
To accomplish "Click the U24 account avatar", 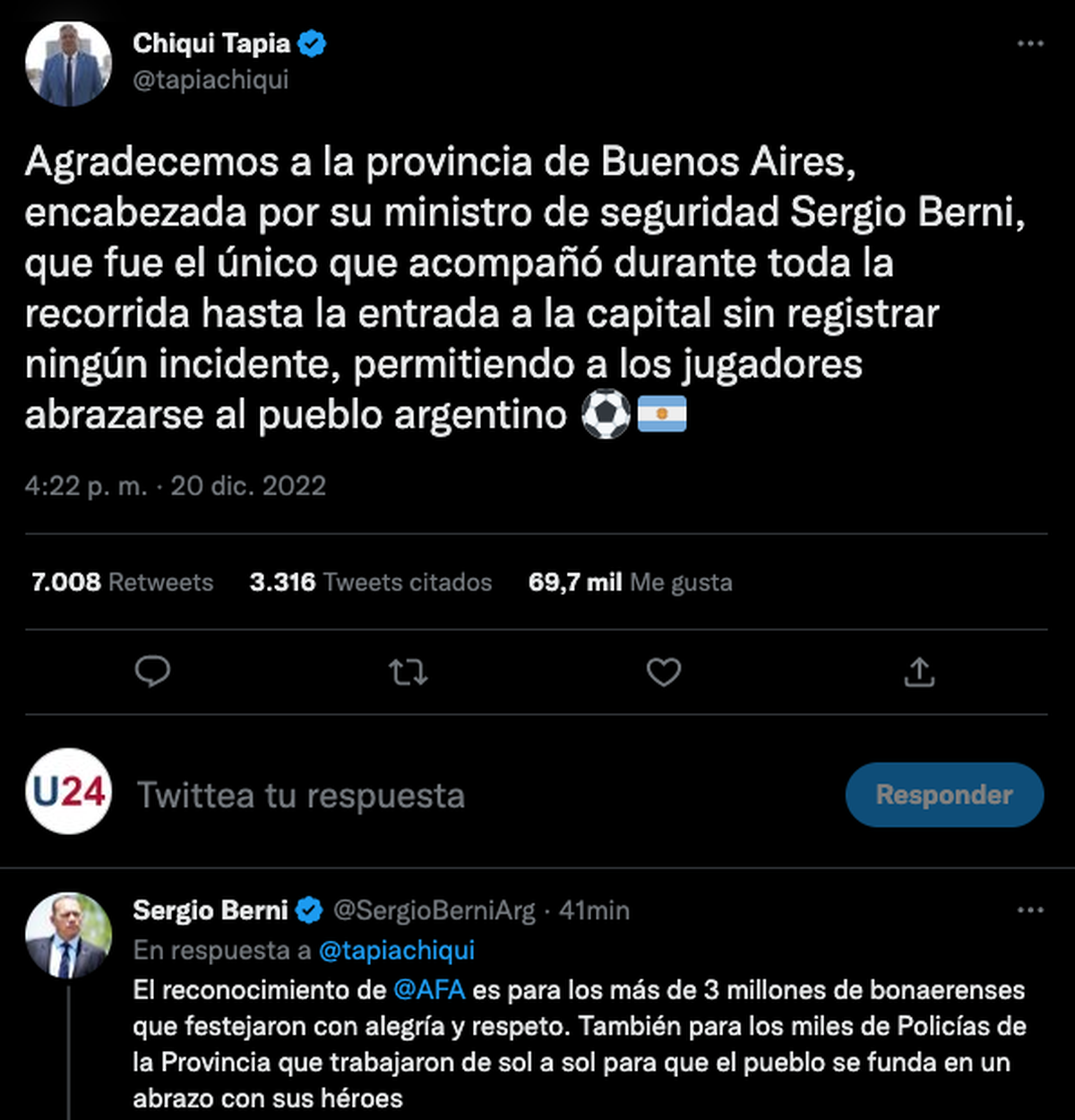I will point(68,791).
